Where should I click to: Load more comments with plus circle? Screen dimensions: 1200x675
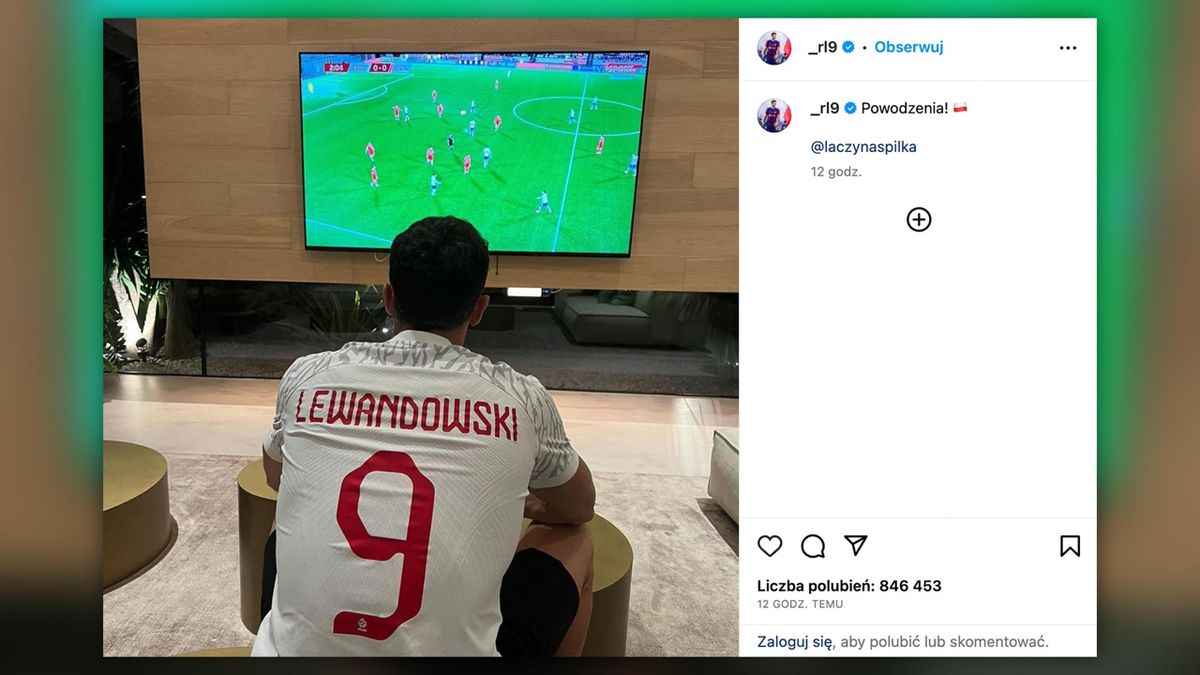(919, 220)
